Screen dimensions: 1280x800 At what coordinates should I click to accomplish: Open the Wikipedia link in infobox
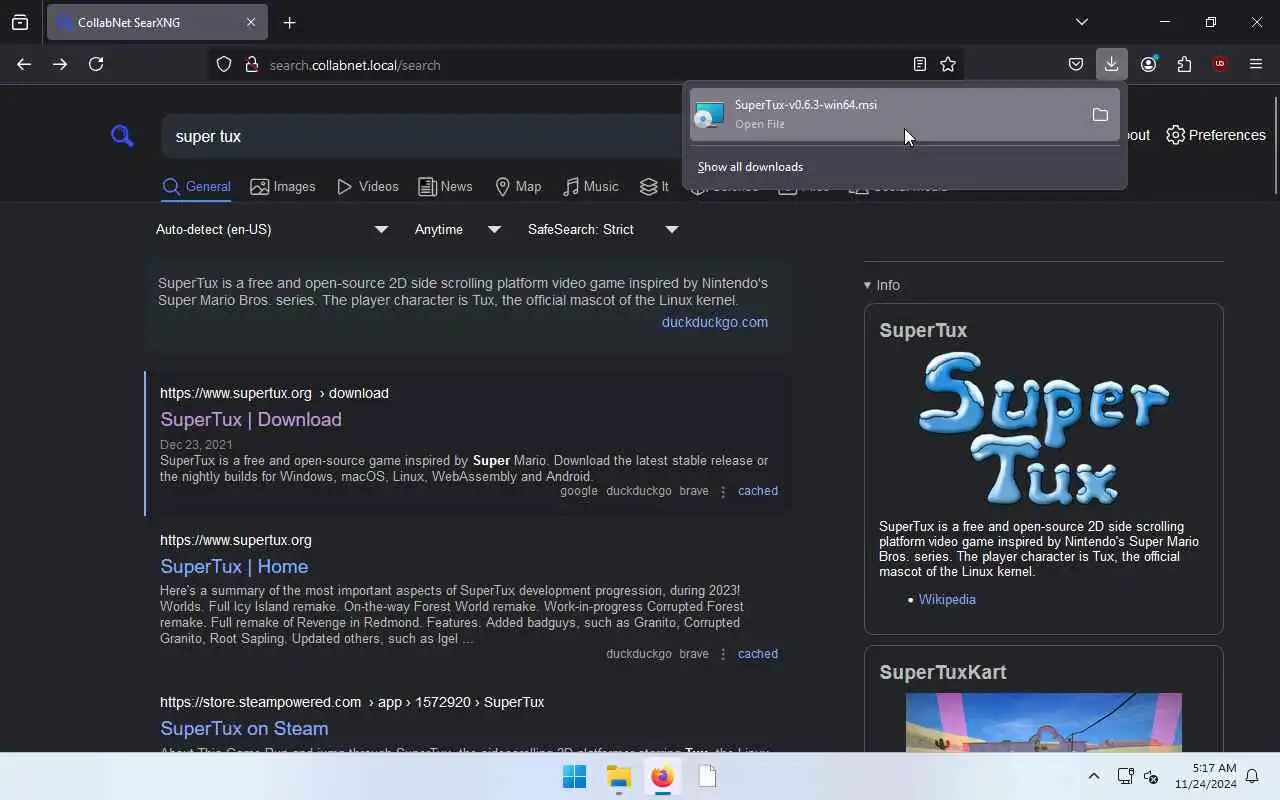pyautogui.click(x=947, y=599)
